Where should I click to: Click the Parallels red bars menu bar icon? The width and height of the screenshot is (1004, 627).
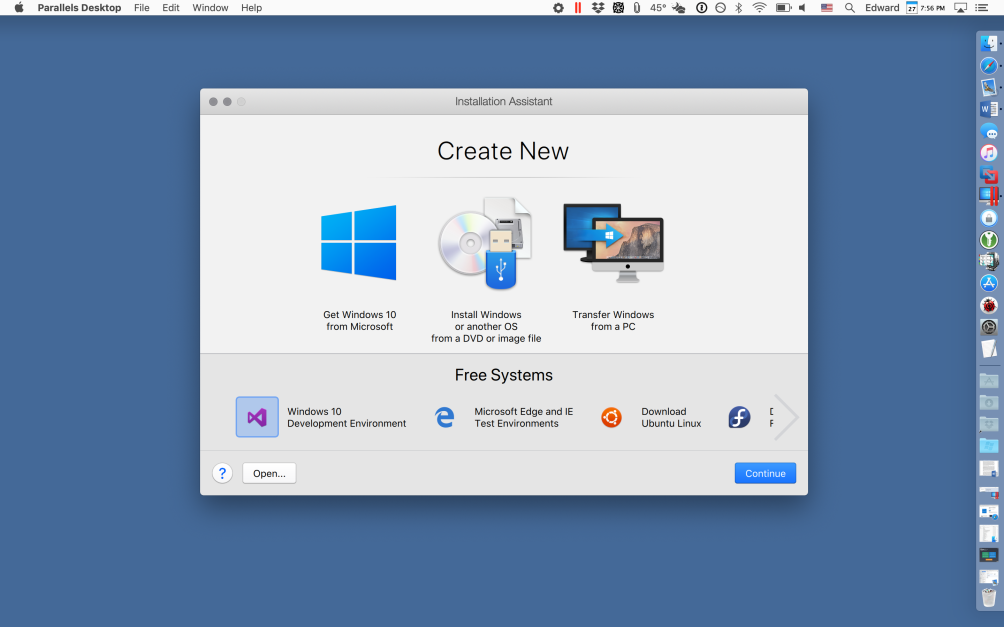click(x=578, y=8)
